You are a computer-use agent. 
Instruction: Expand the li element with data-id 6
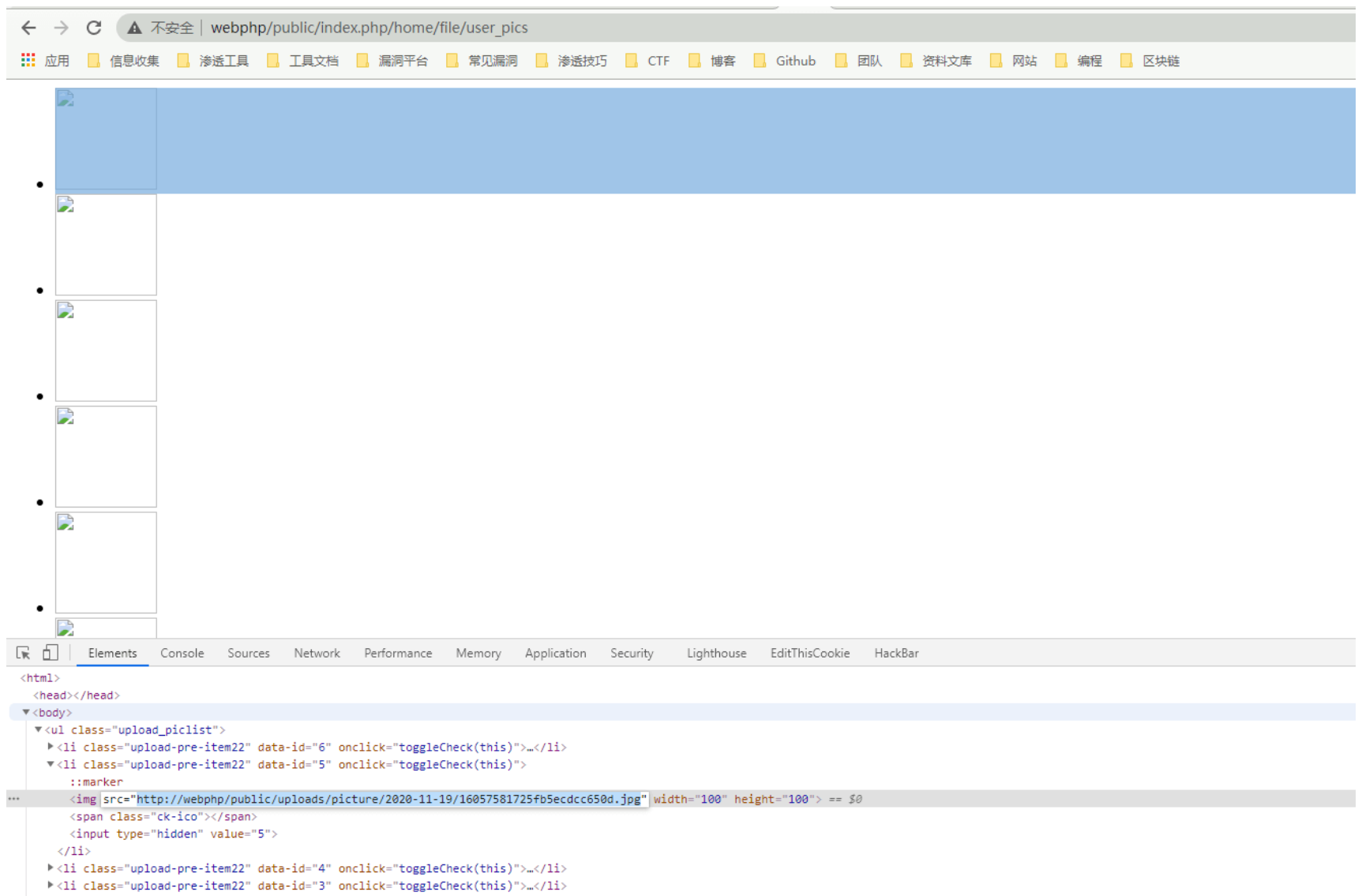(x=51, y=747)
